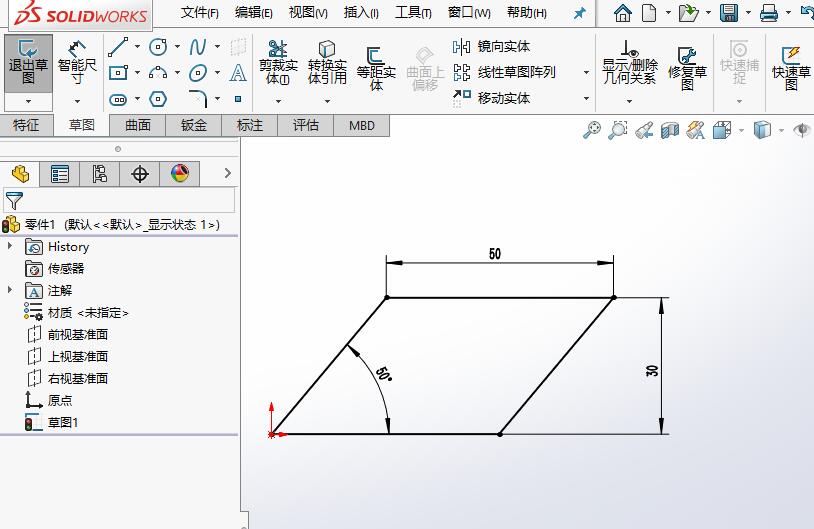
Task: Click Convert Entities (转换实体引用) tool
Action: click(x=327, y=63)
